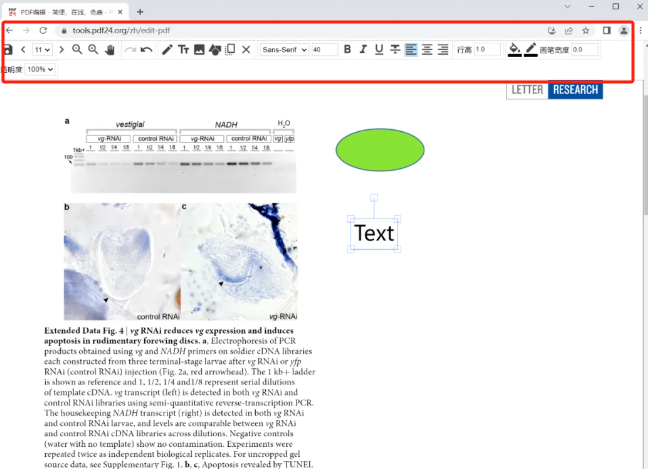
Task: Select the 'Text' text box
Action: (374, 233)
